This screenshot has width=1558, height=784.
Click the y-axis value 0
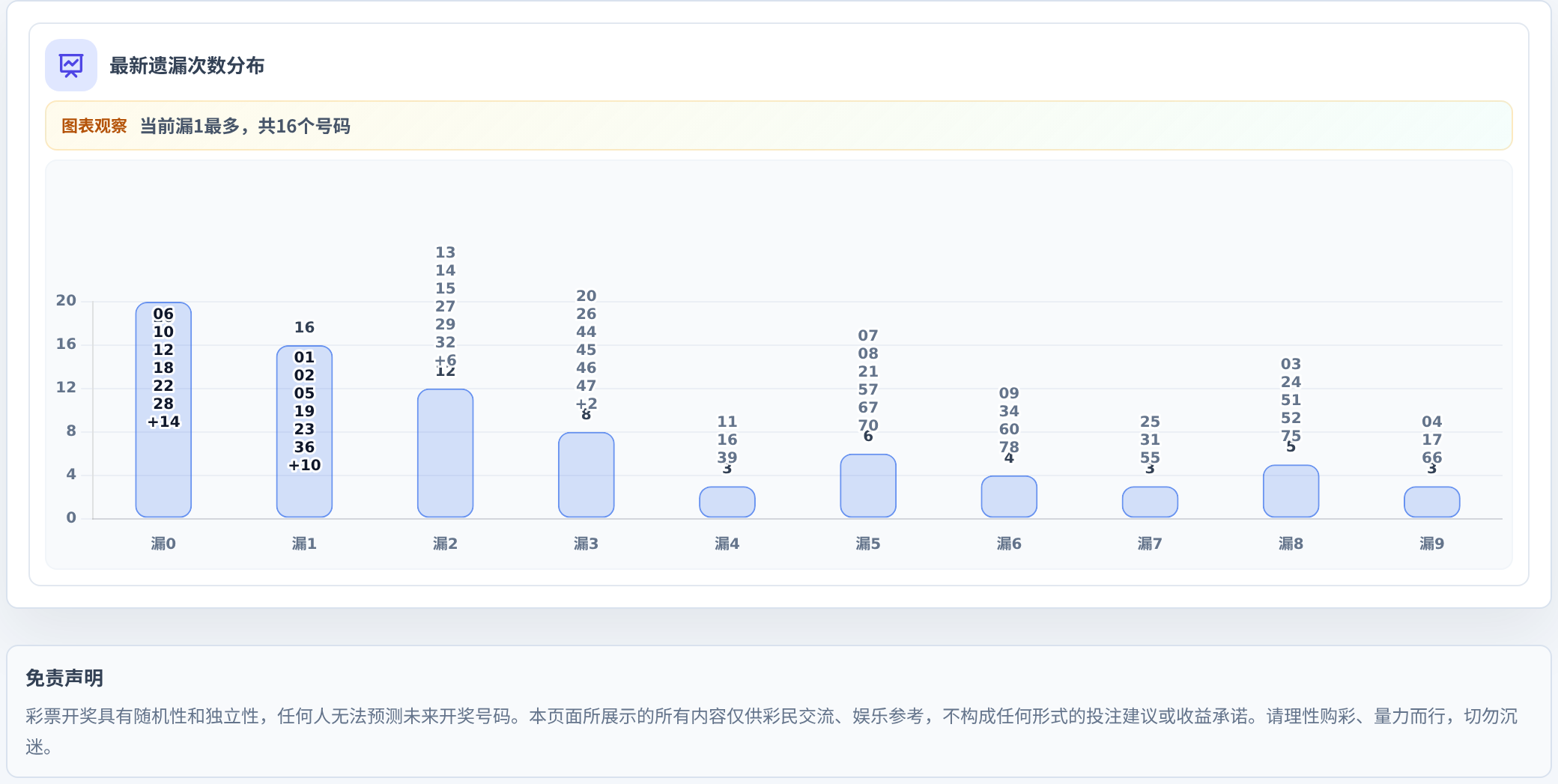(71, 517)
